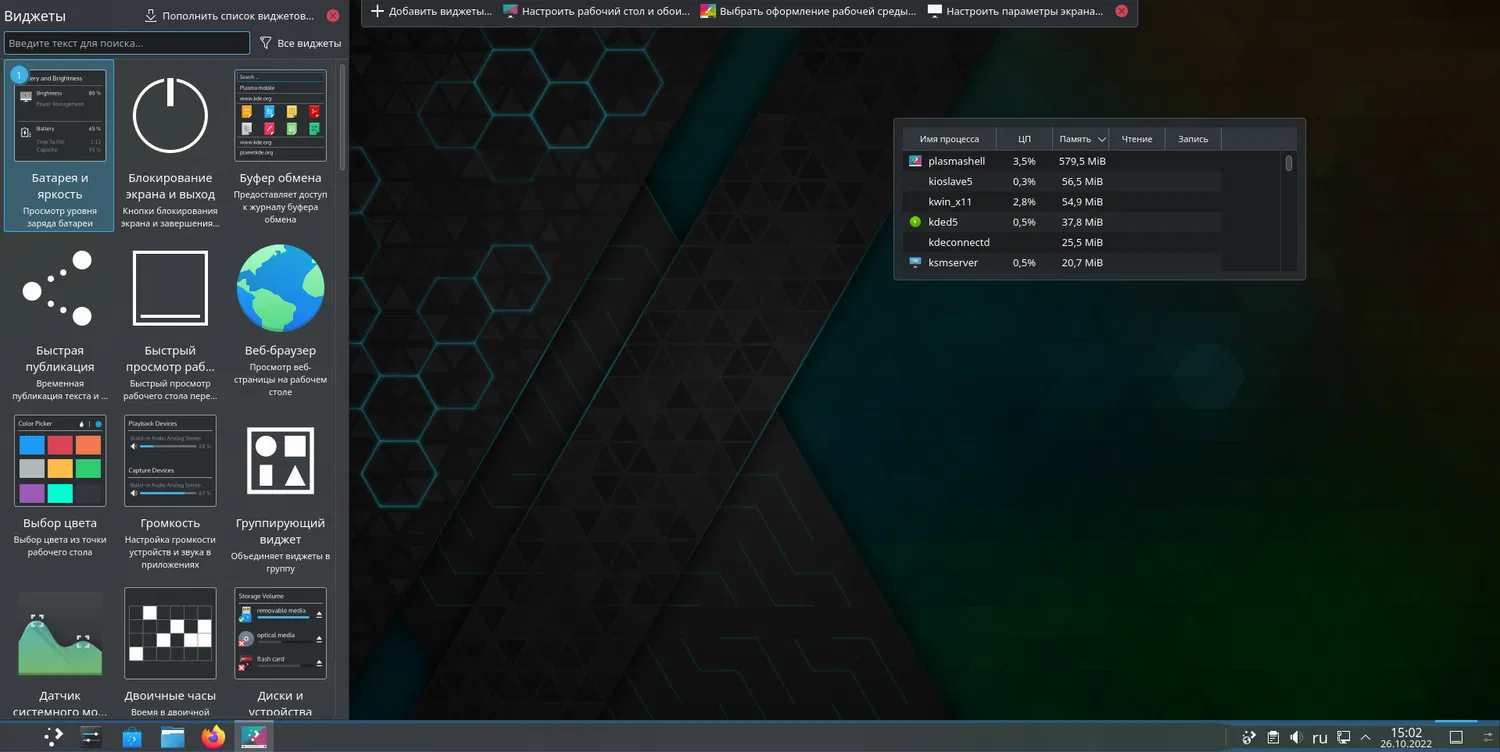Open 'Выбрать оформление рабочей среды'
The image size is (1500, 752).
point(808,11)
